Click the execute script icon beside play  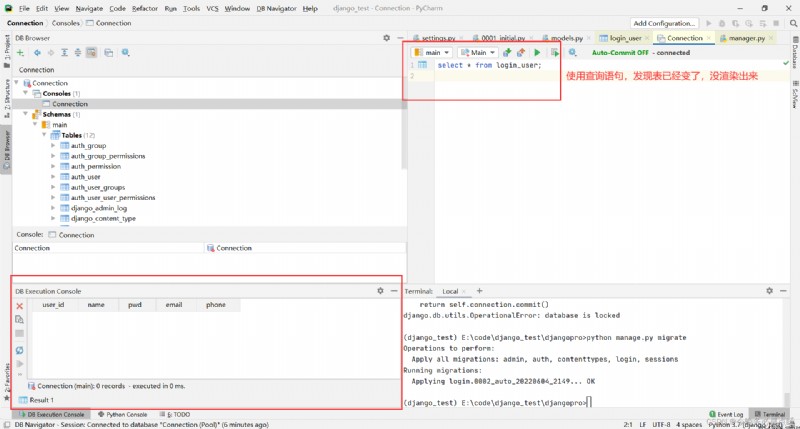(555, 53)
